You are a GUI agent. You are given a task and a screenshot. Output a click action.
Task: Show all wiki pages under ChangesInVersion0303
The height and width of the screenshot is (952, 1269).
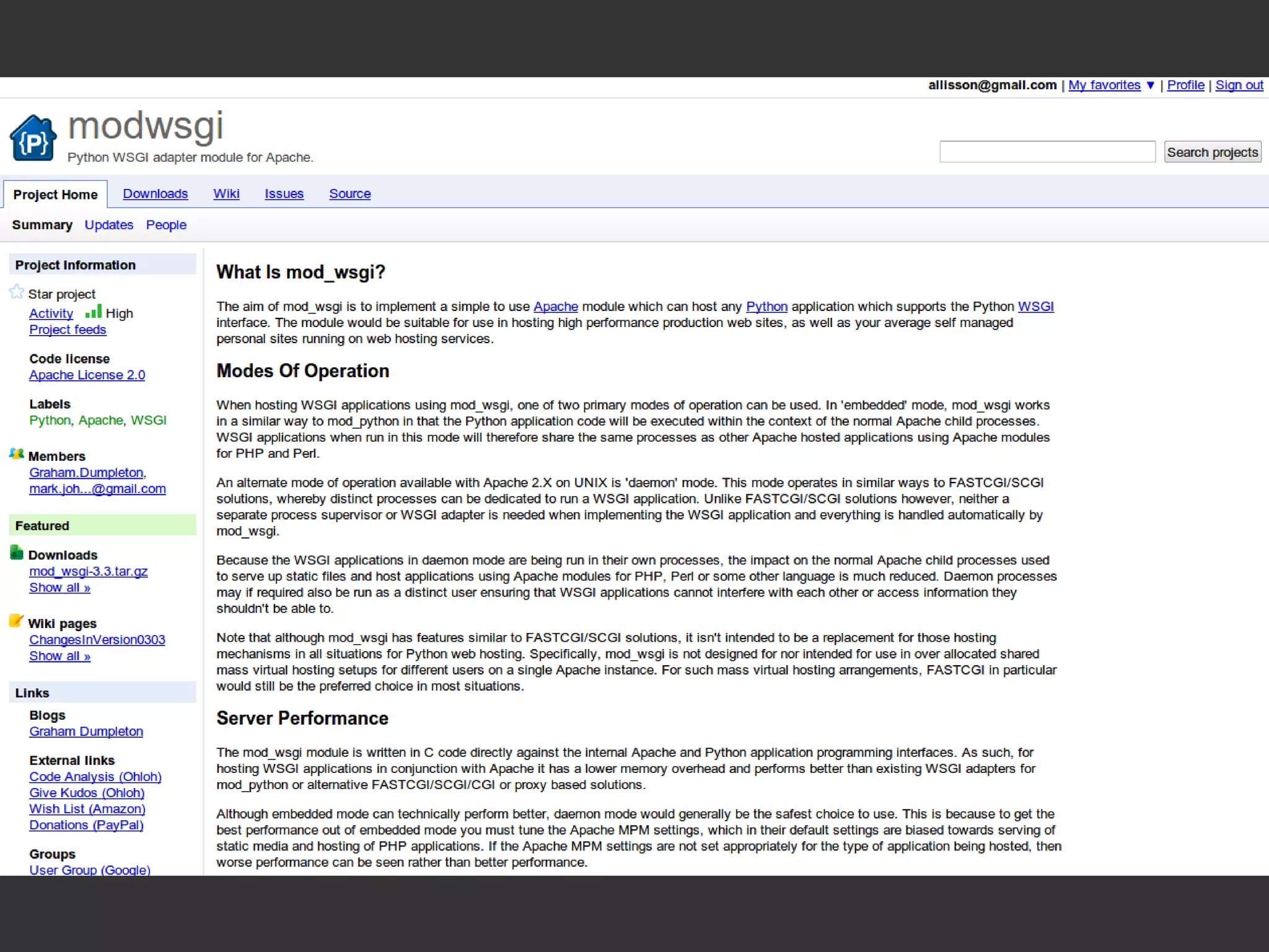[x=59, y=656]
